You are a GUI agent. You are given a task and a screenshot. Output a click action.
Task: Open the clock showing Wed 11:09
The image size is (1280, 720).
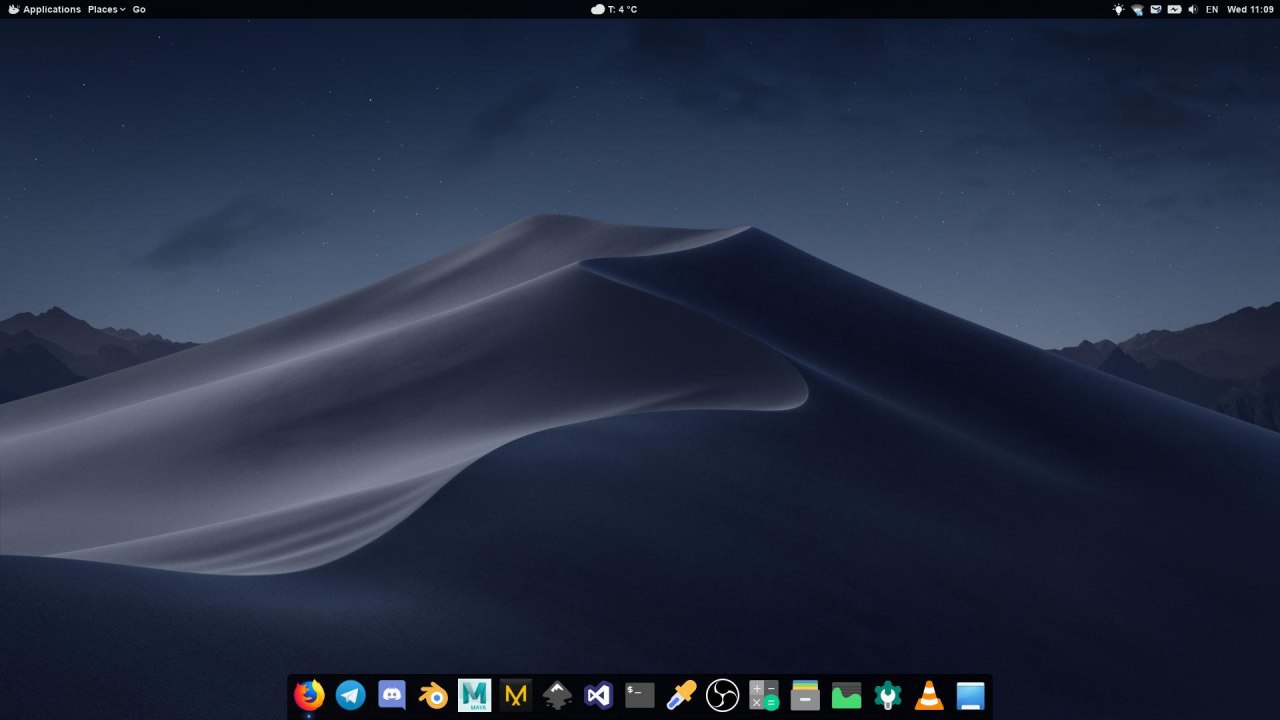[1250, 9]
